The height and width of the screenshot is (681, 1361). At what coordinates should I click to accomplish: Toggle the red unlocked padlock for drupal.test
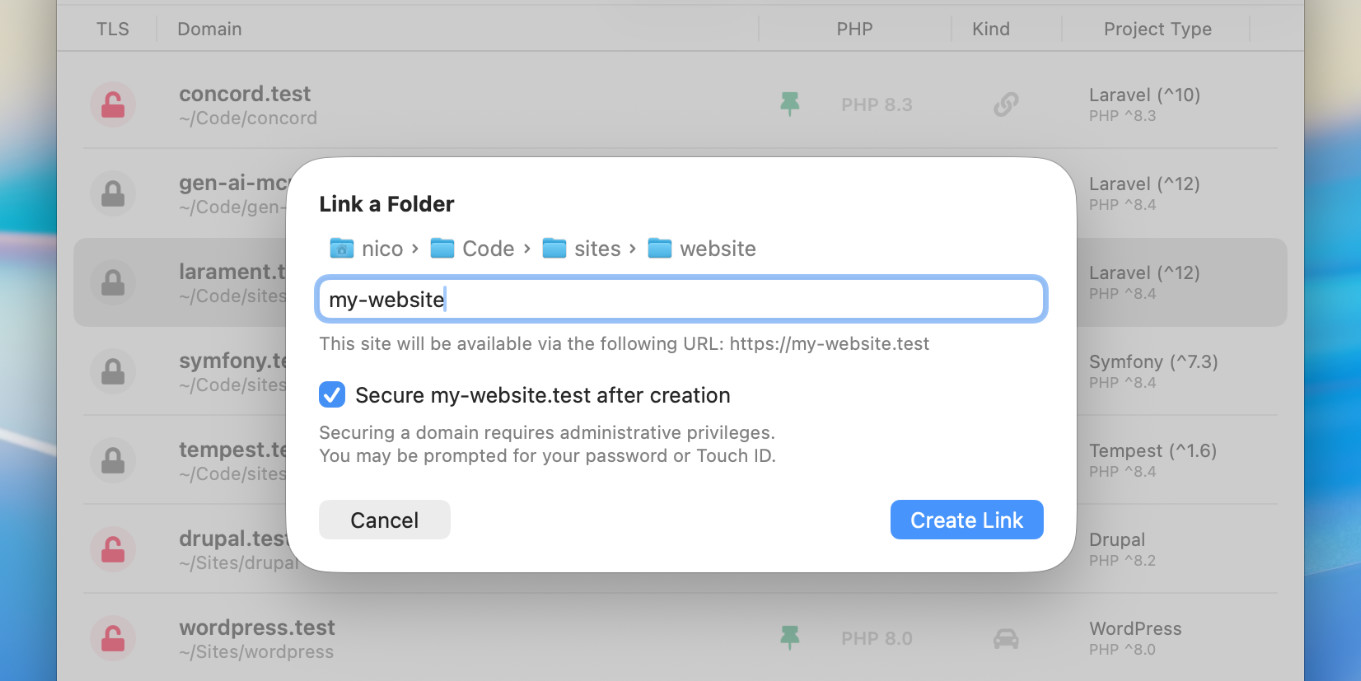113,549
